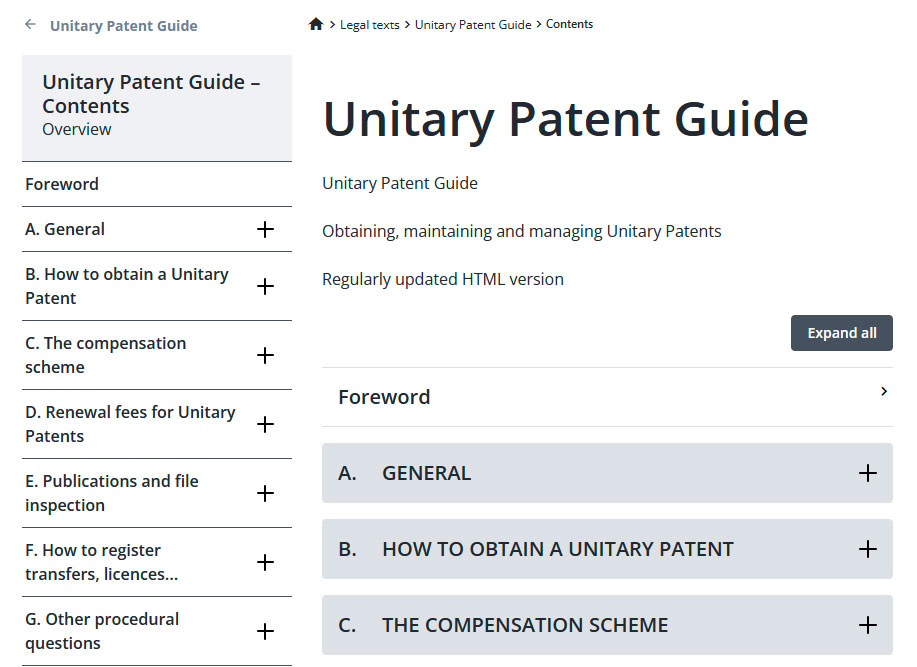Viewport: 917px width, 667px height.
Task: Select Foreword in the sidebar menu
Action: point(62,184)
